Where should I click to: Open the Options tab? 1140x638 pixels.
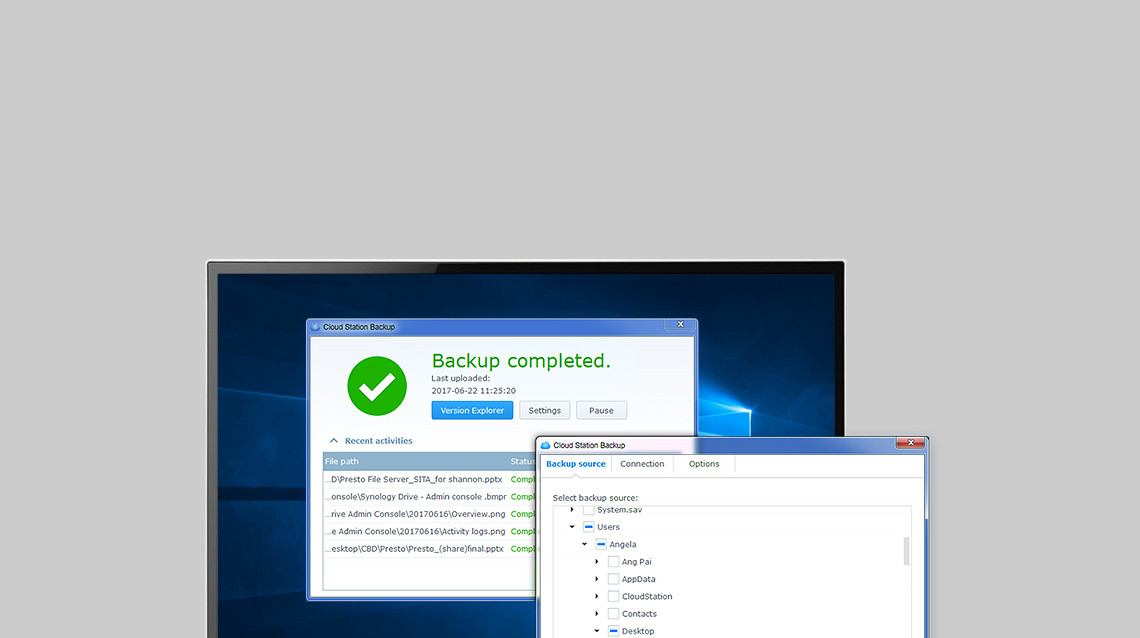click(704, 464)
